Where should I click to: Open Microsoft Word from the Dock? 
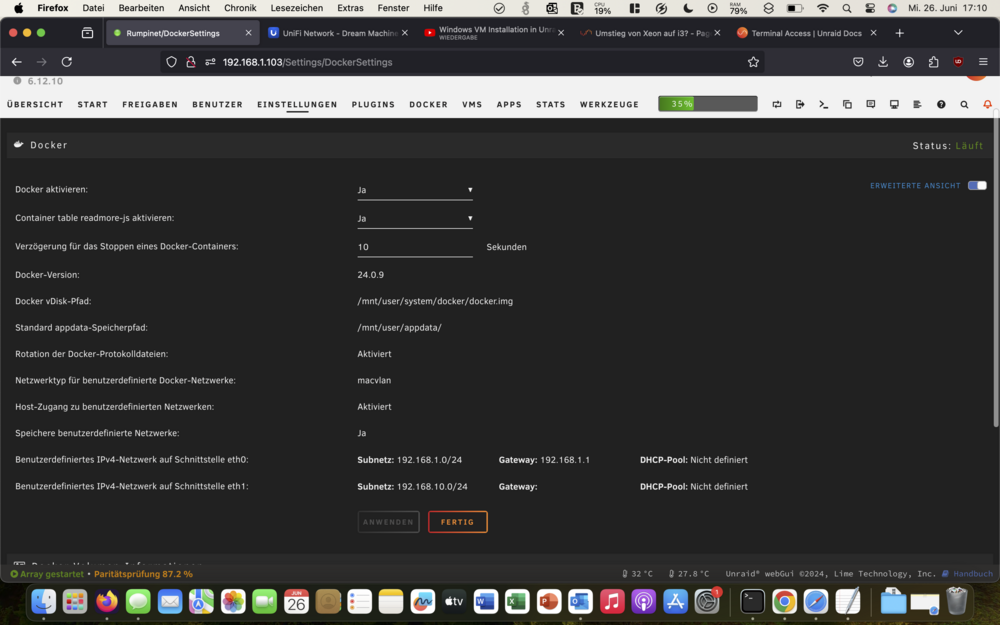pyautogui.click(x=485, y=601)
